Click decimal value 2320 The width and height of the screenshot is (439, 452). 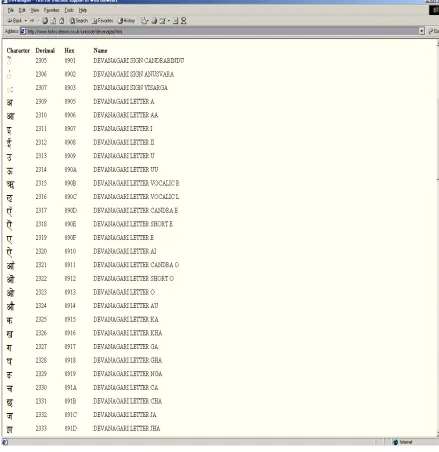click(41, 251)
